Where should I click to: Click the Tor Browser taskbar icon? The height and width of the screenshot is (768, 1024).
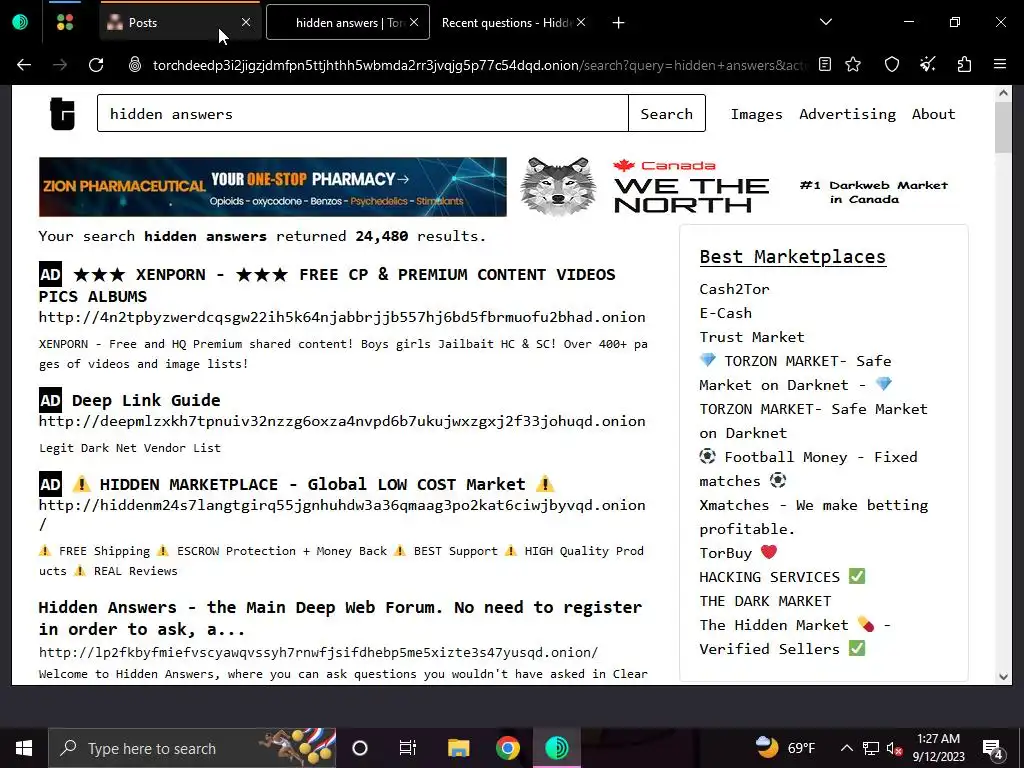(557, 748)
